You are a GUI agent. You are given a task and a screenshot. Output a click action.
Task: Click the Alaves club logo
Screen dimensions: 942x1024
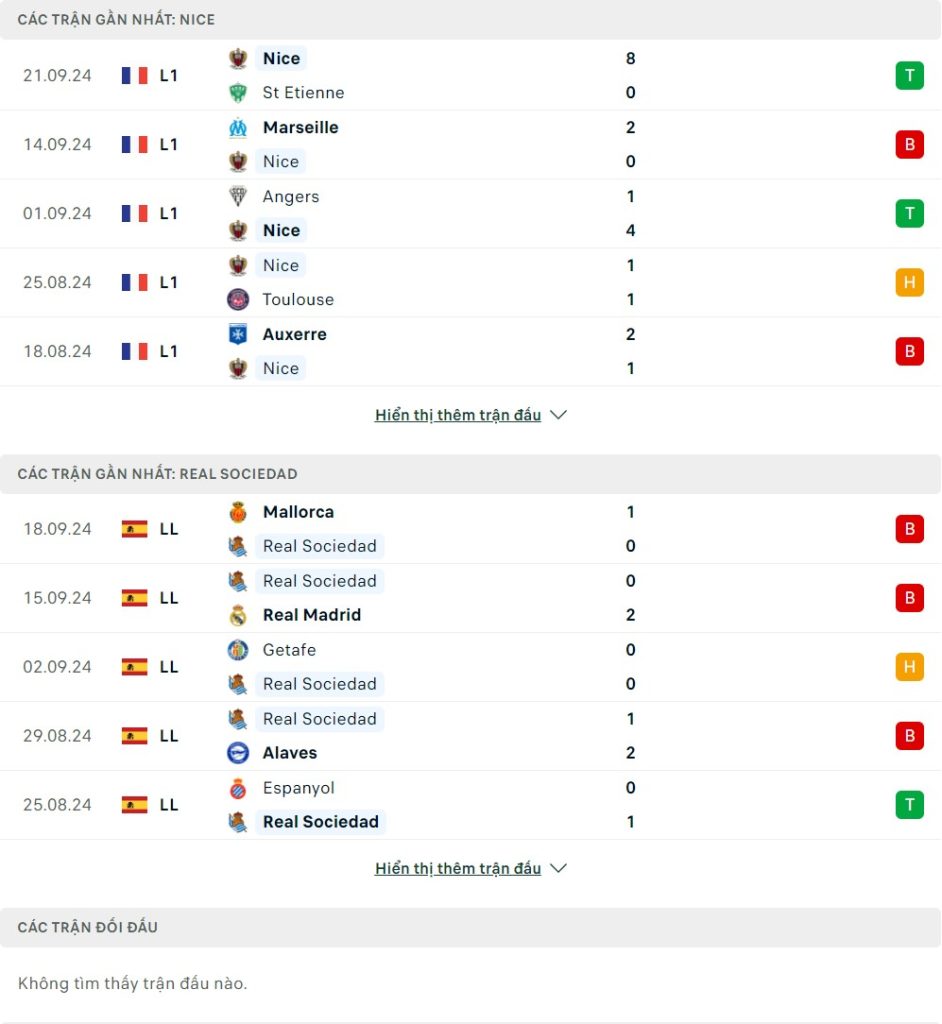(x=238, y=753)
